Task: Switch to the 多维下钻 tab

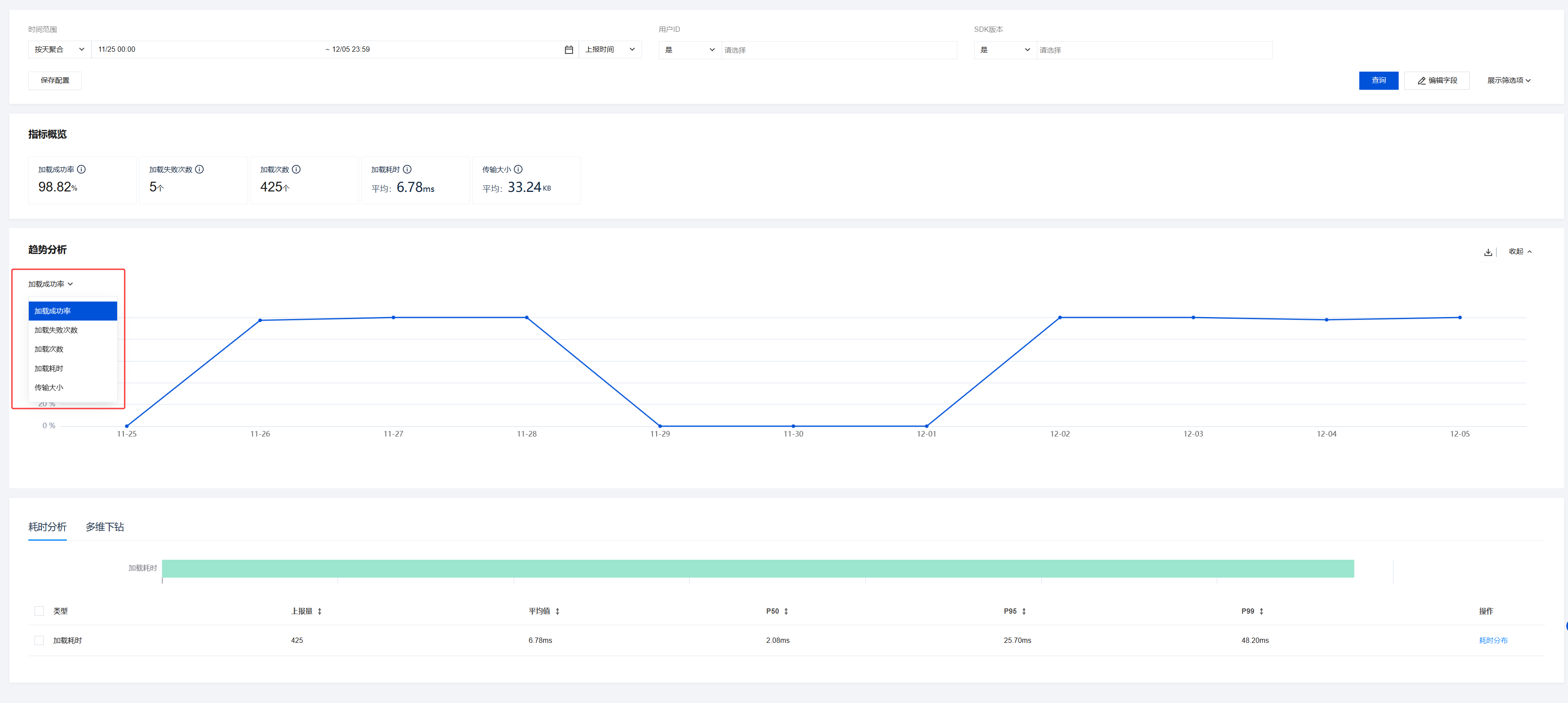Action: point(105,527)
